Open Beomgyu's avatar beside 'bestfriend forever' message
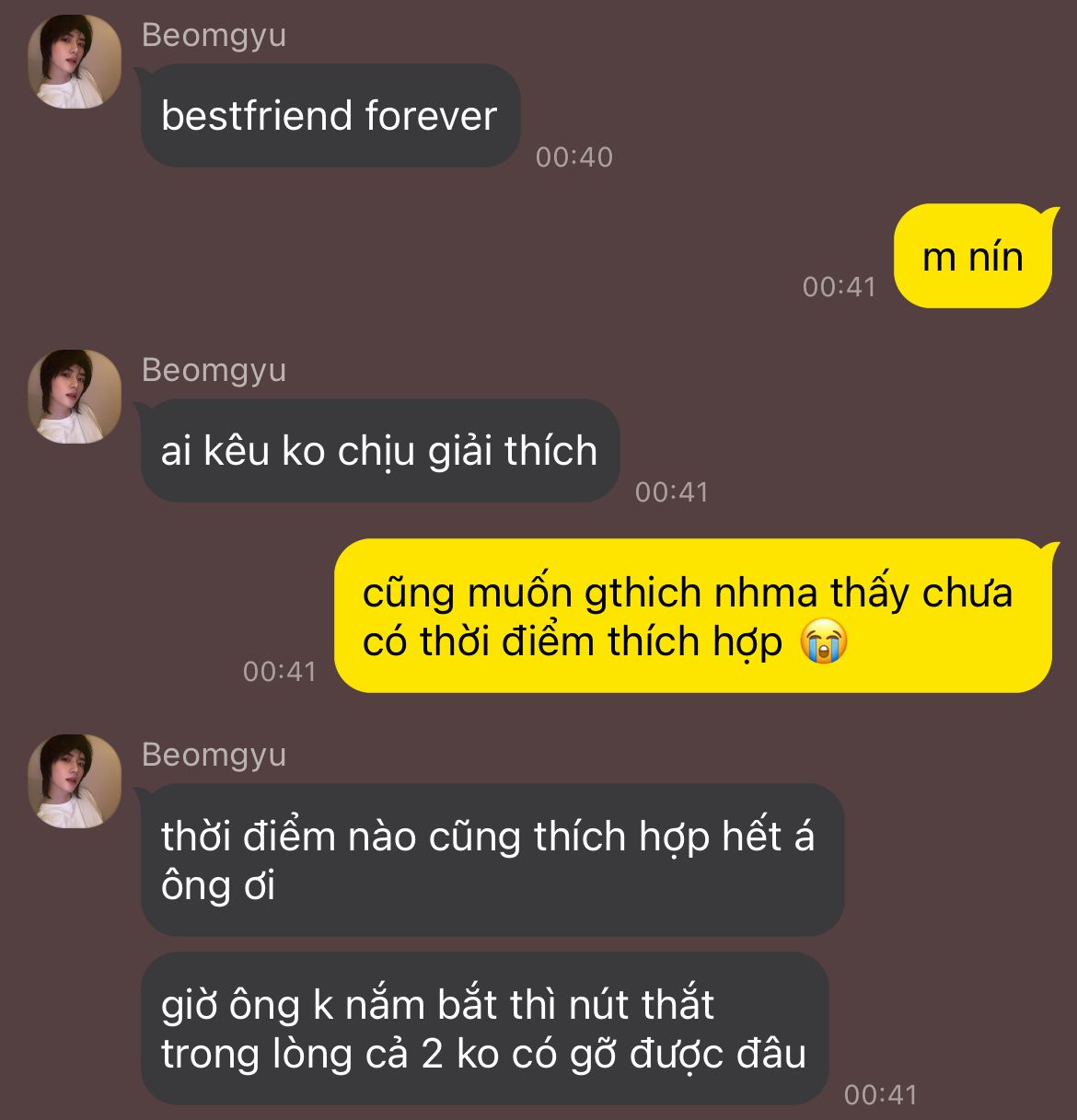The height and width of the screenshot is (1120, 1077). tap(75, 62)
